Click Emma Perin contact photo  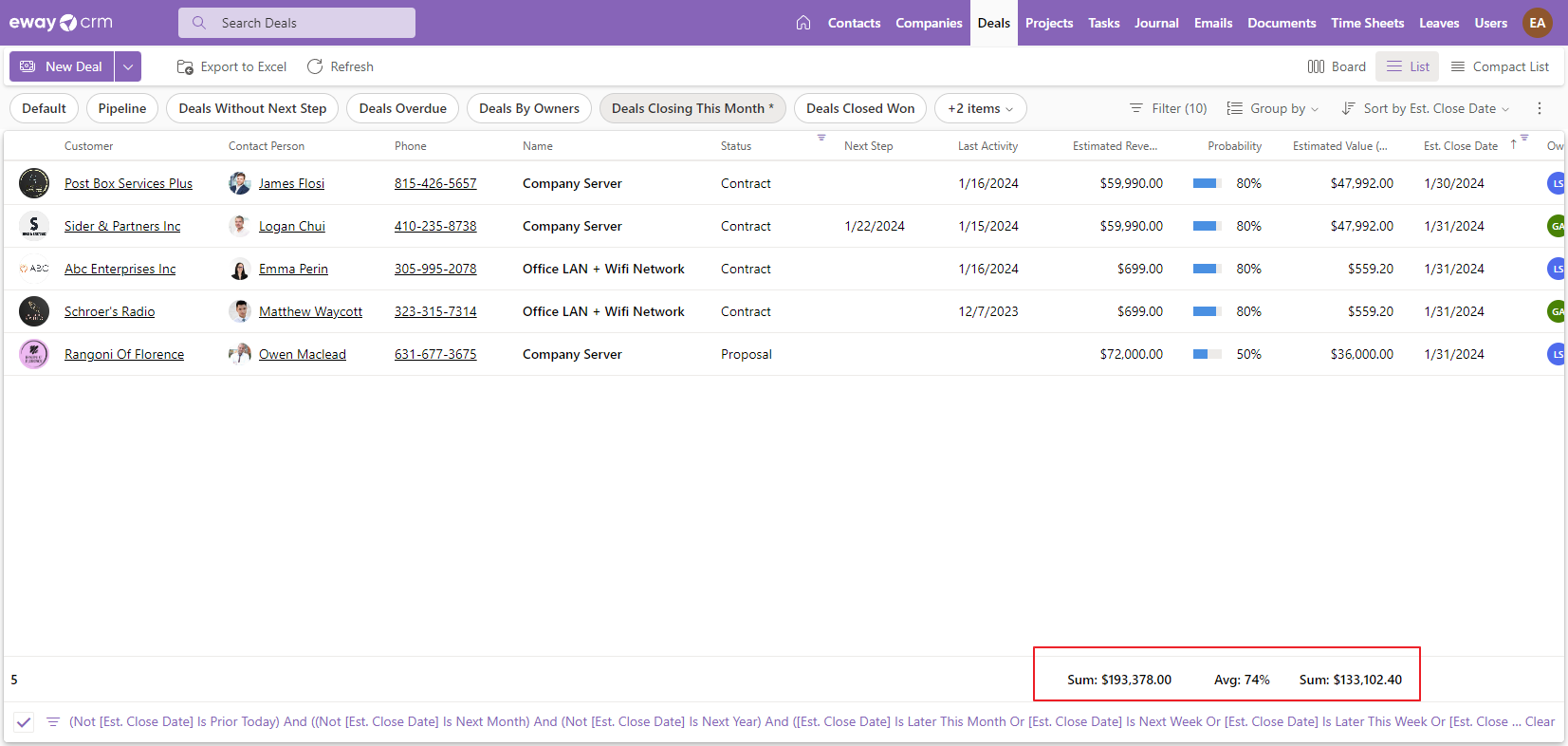point(240,269)
